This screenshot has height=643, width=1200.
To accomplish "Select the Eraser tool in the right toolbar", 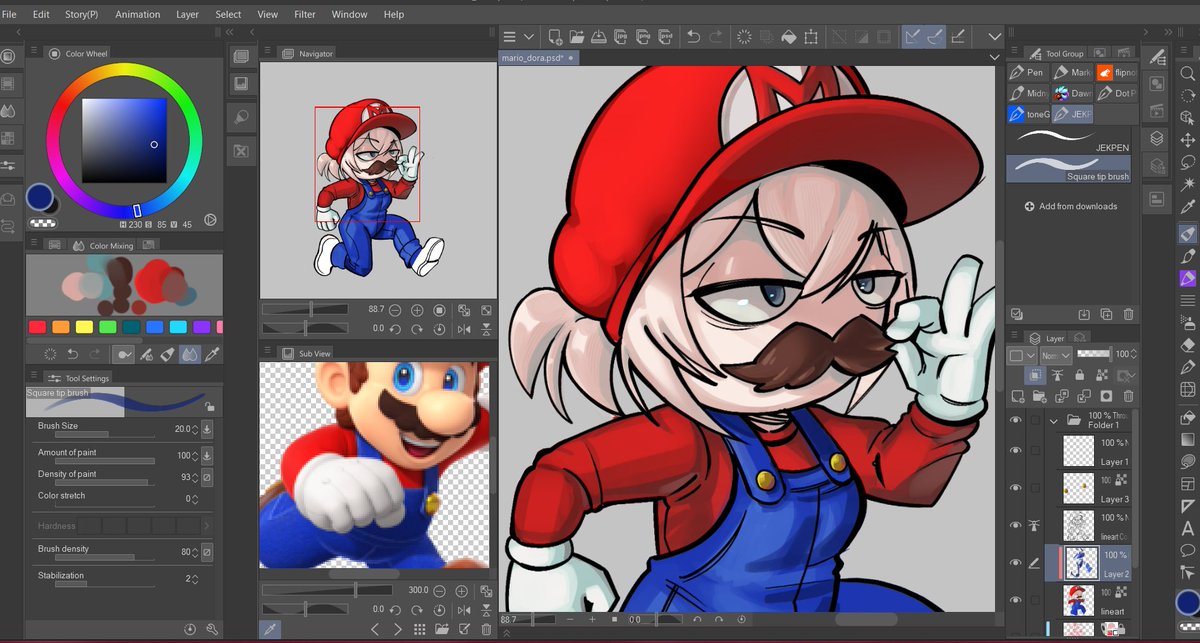I will click(1188, 346).
